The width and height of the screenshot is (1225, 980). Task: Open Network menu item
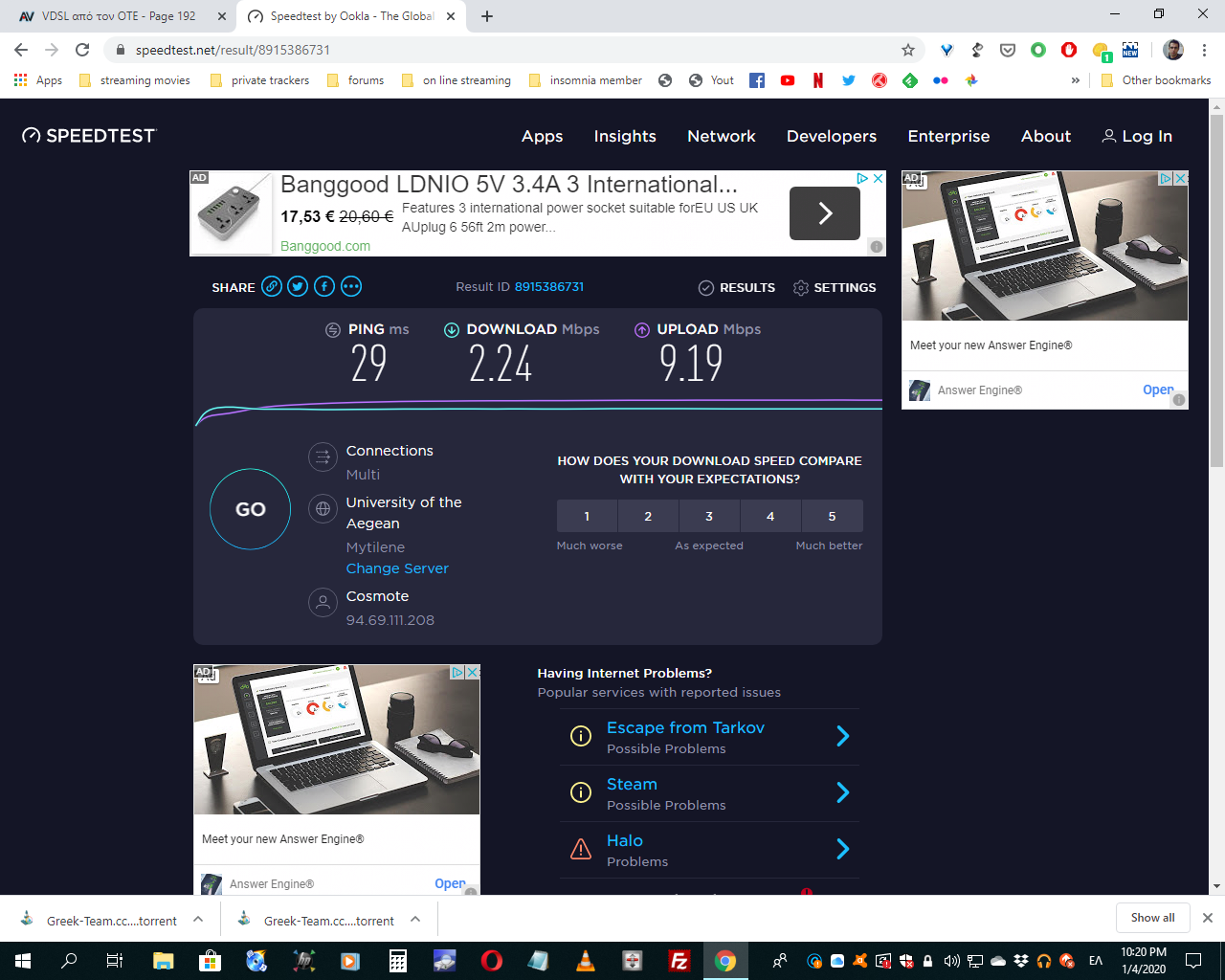(722, 136)
